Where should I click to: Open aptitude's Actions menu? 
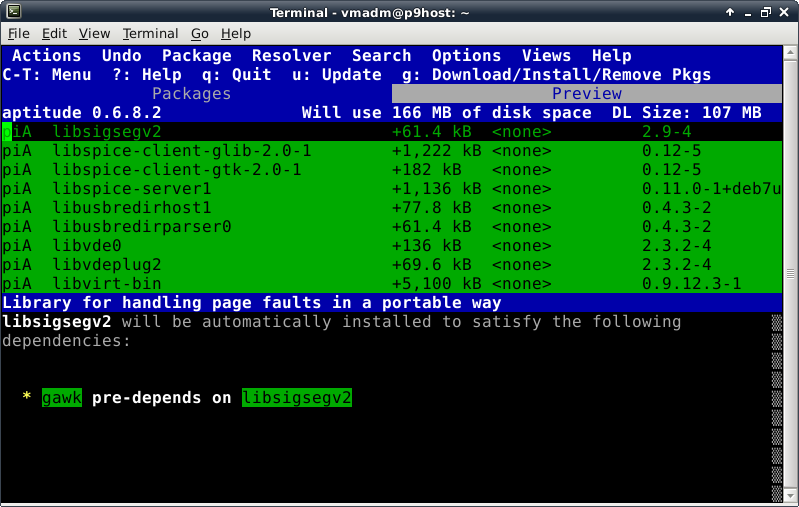(x=46, y=56)
